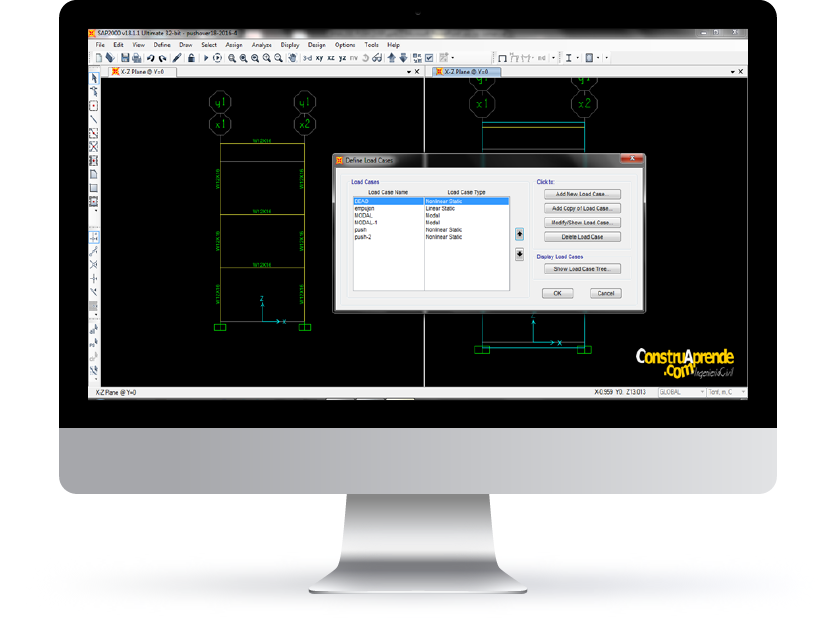Click the pencil Refresh Window icon
The width and height of the screenshot is (836, 640).
point(177,58)
